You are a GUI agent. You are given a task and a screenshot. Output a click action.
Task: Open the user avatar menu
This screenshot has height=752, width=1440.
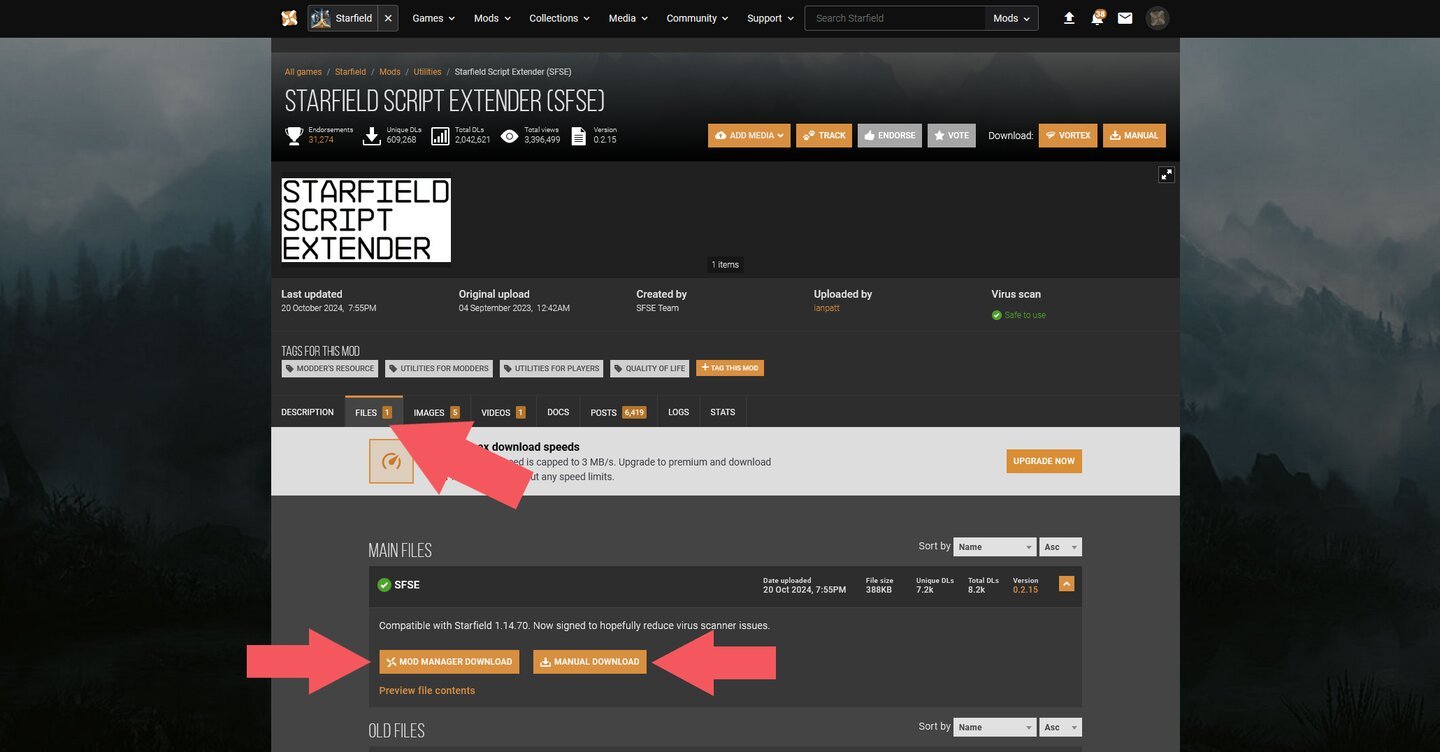(1157, 18)
